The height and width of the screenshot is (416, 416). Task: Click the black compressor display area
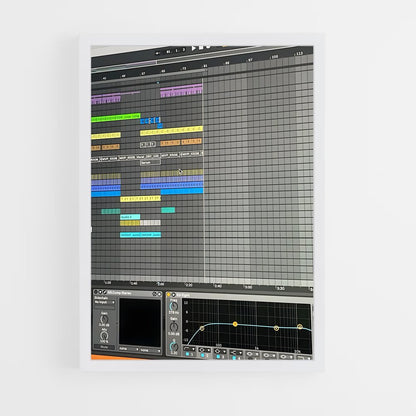pyautogui.click(x=140, y=322)
